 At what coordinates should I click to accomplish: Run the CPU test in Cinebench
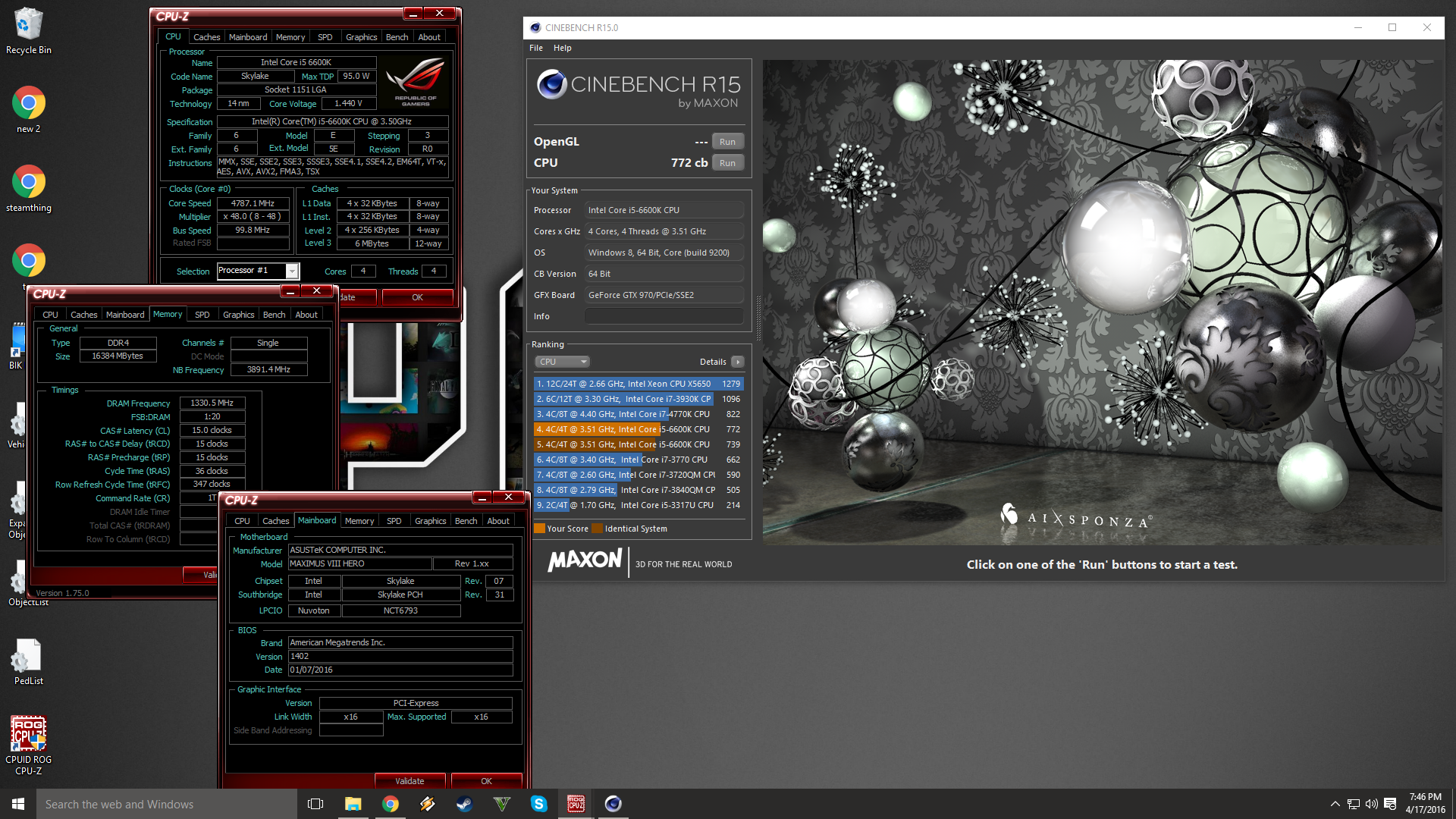pos(727,163)
